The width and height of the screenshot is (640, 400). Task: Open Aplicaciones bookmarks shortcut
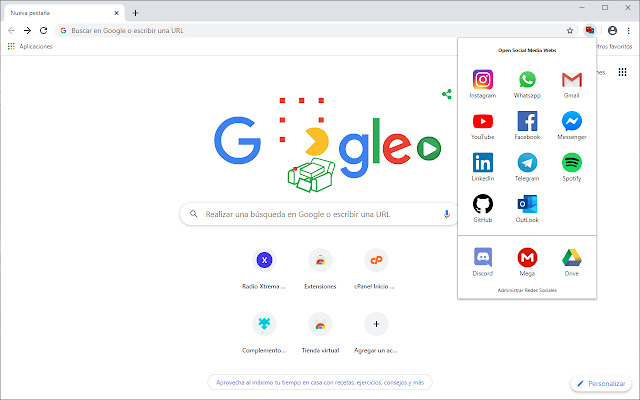[30, 47]
